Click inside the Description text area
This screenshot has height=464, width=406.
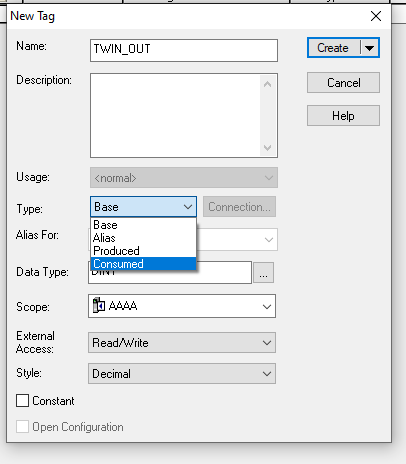175,115
